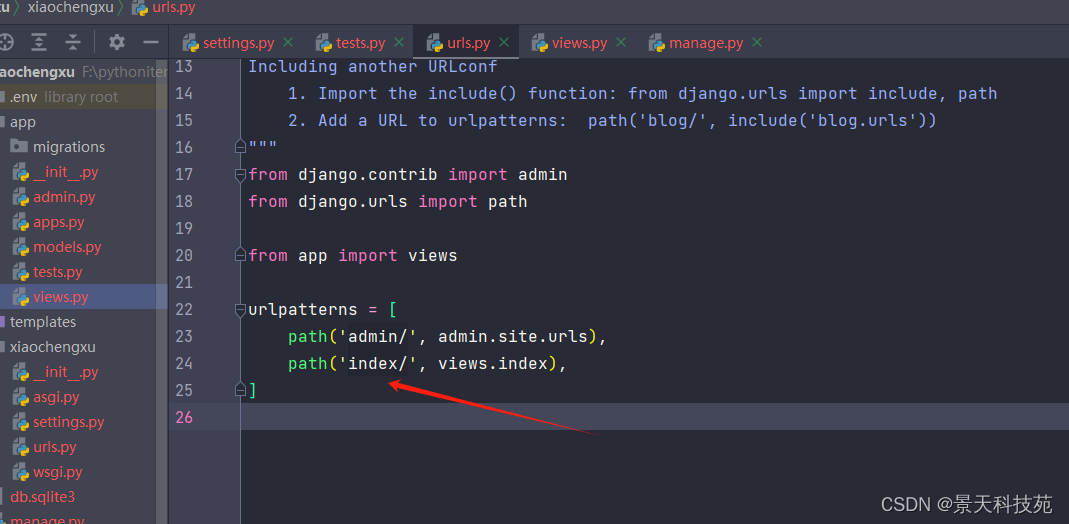Select the templates folder
Screen dimensions: 1069x524
43,322
